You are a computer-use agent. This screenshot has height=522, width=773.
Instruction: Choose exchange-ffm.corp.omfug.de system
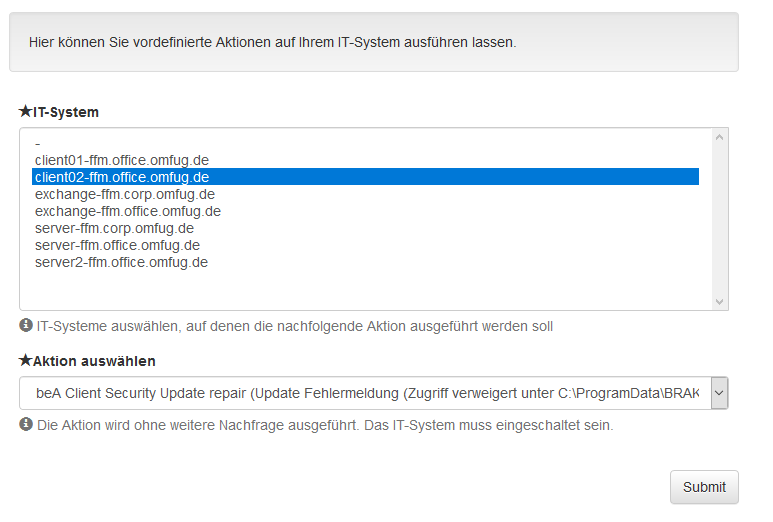(x=365, y=194)
